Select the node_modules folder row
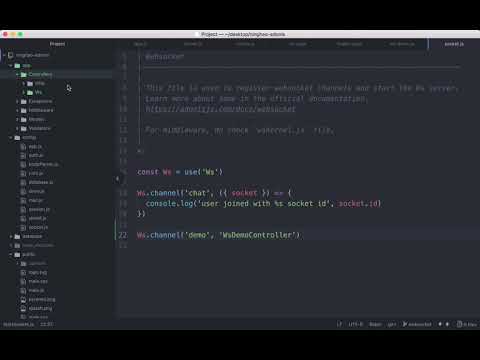This screenshot has width=480, height=360. tap(57, 245)
